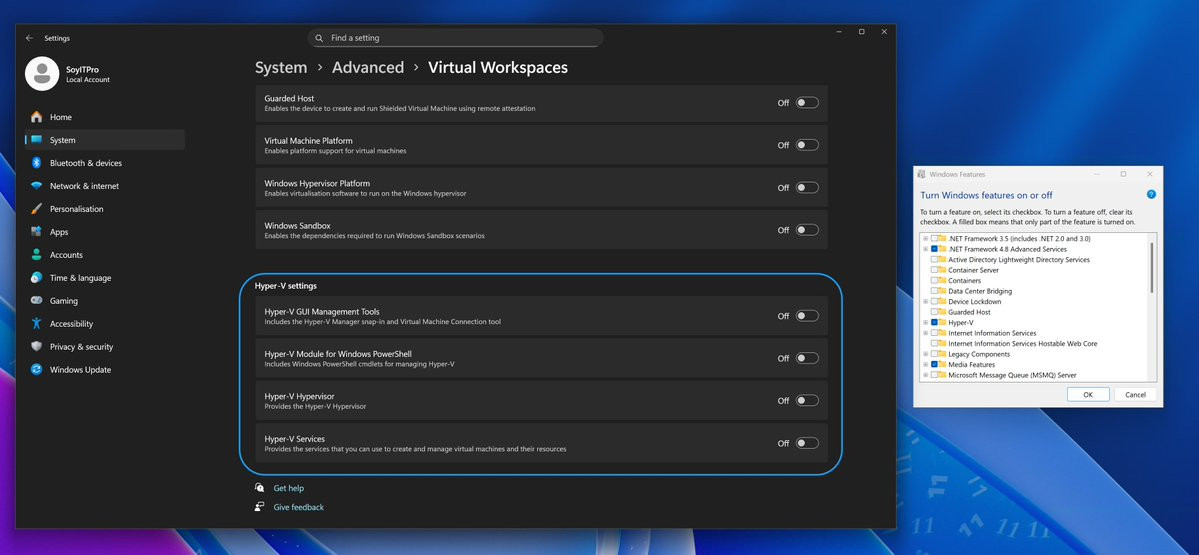Click the Bluetooth & devices icon
Image resolution: width=1199 pixels, height=555 pixels.
point(36,163)
